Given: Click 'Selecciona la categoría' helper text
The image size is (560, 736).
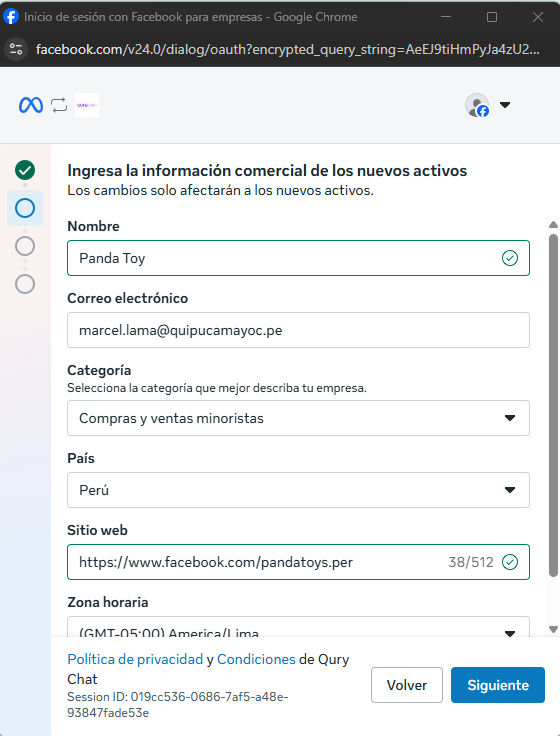Looking at the screenshot, I should click(x=217, y=388).
